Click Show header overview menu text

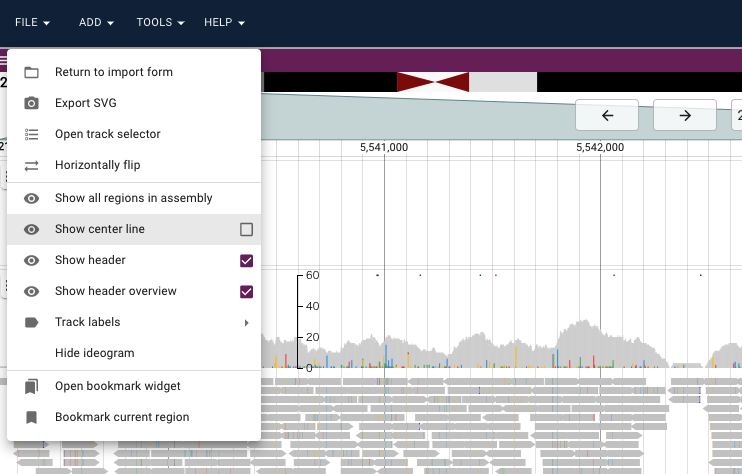[116, 291]
